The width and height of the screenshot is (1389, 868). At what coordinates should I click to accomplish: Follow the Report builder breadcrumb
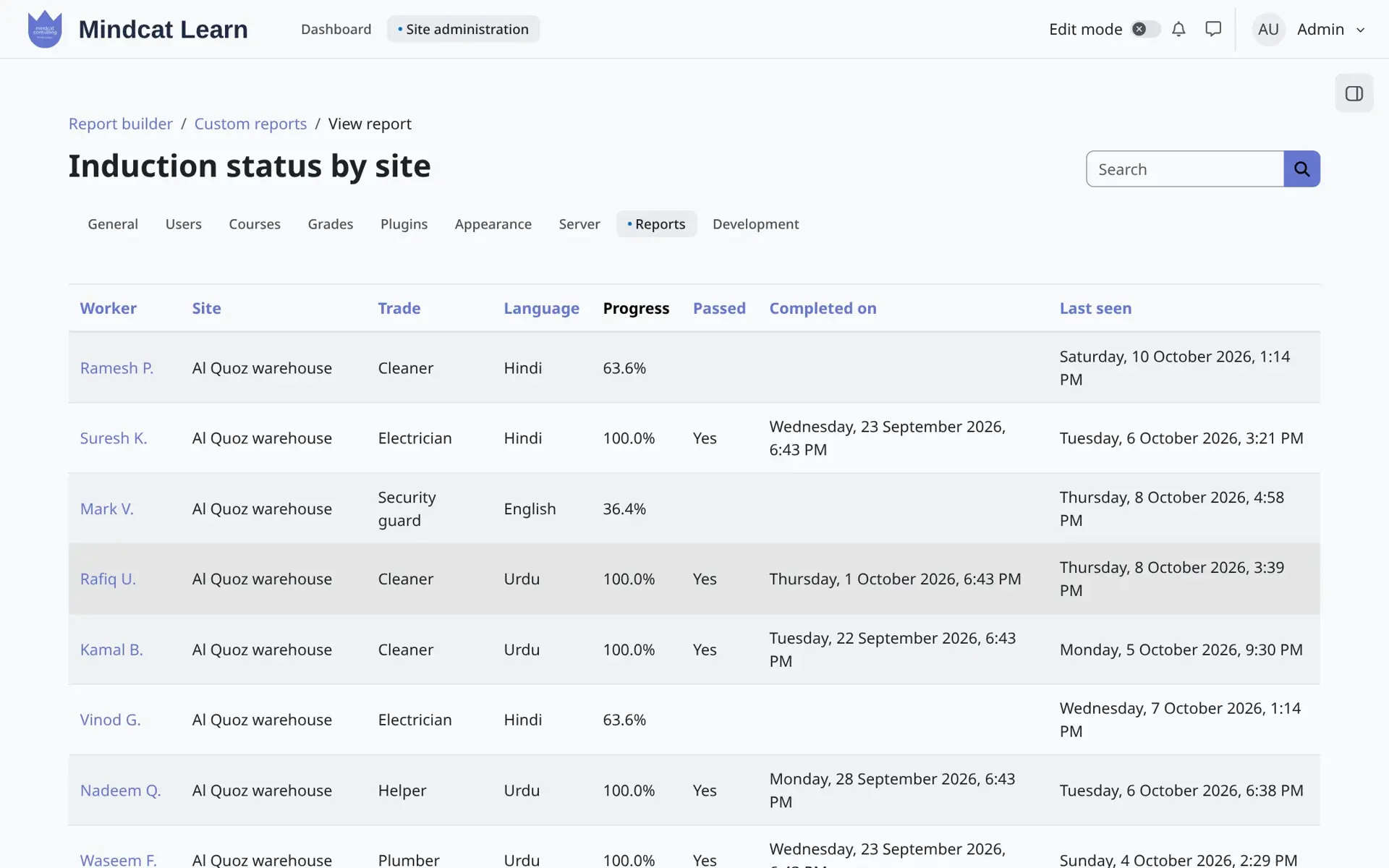tap(121, 124)
